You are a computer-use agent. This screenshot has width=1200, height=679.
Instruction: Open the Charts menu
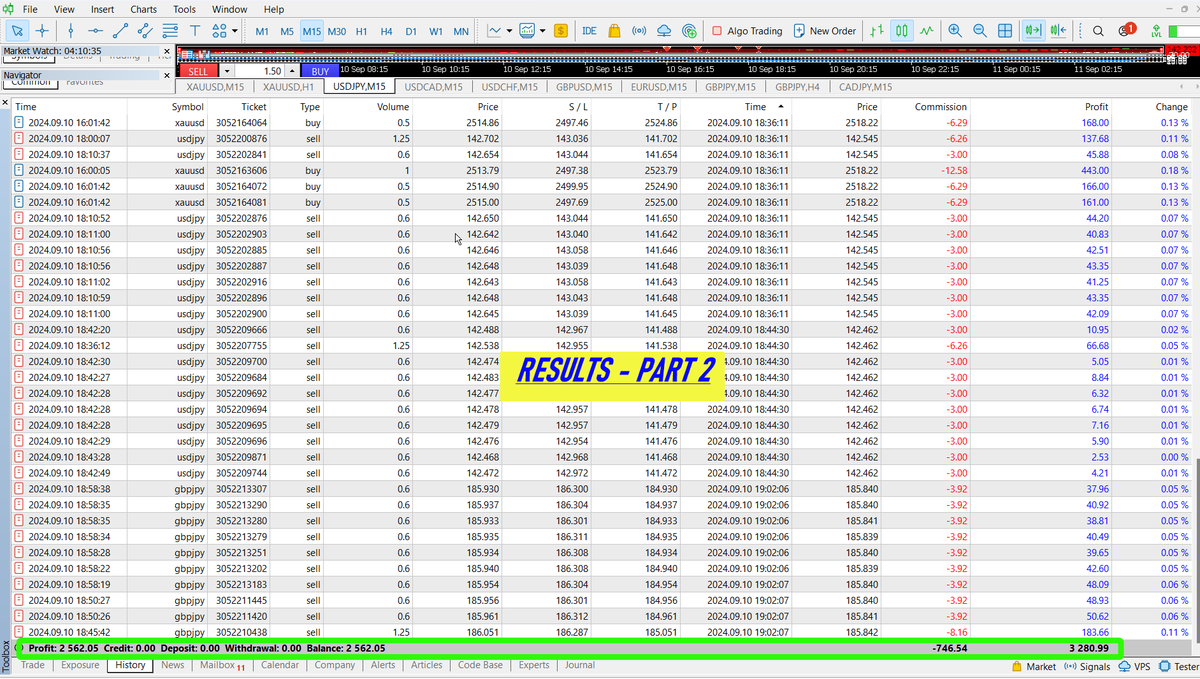(143, 9)
